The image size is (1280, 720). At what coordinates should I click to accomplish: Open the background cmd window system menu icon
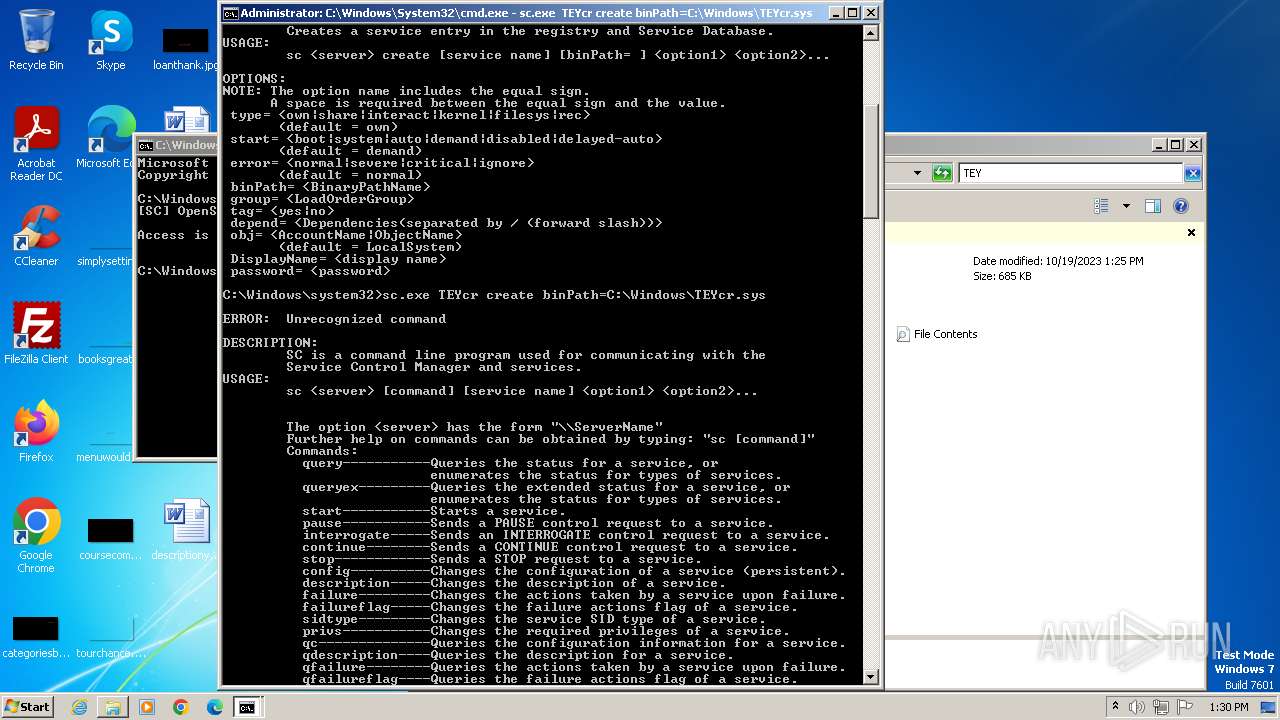coord(145,146)
